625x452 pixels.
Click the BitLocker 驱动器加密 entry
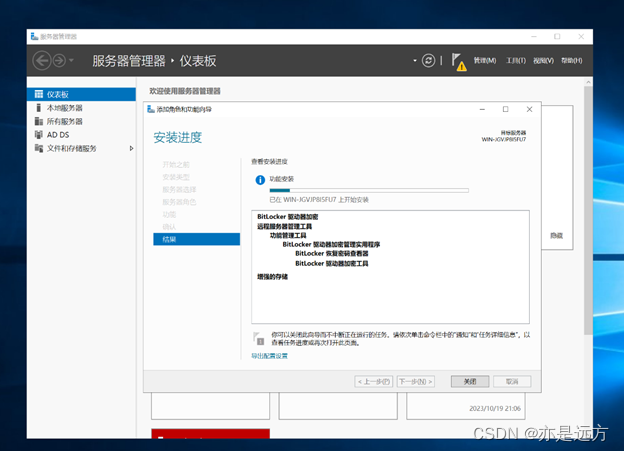(x=288, y=217)
